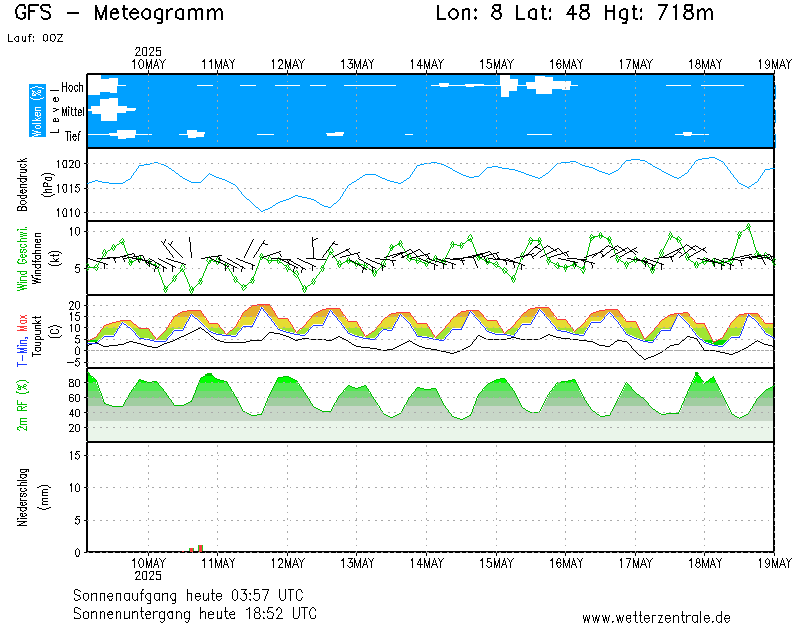This screenshot has width=800, height=625.
Task: Click the "80" tick on the humidity axis
Action: coord(74,383)
